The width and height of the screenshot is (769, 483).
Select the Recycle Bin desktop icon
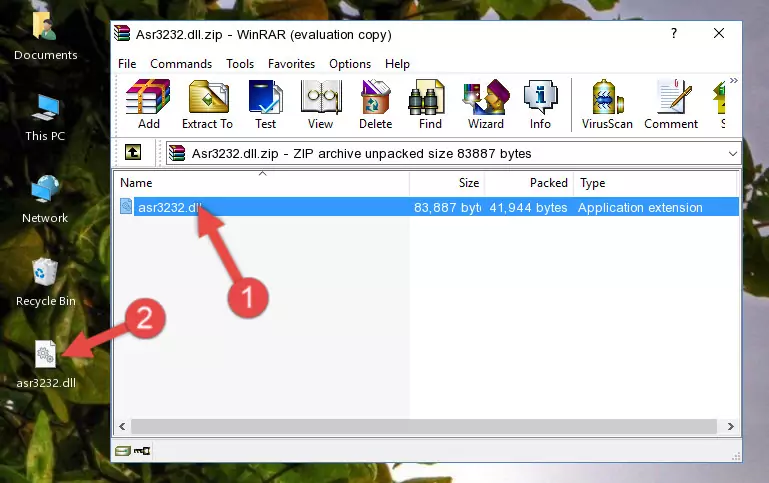coord(46,282)
